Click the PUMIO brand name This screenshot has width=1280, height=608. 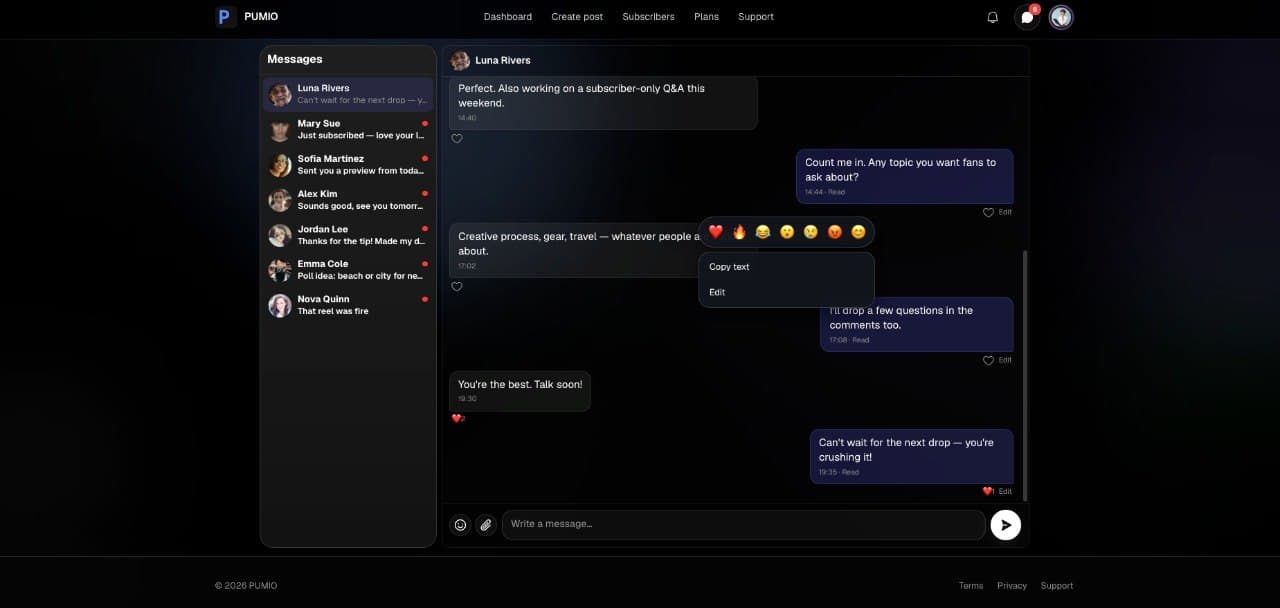tap(261, 16)
